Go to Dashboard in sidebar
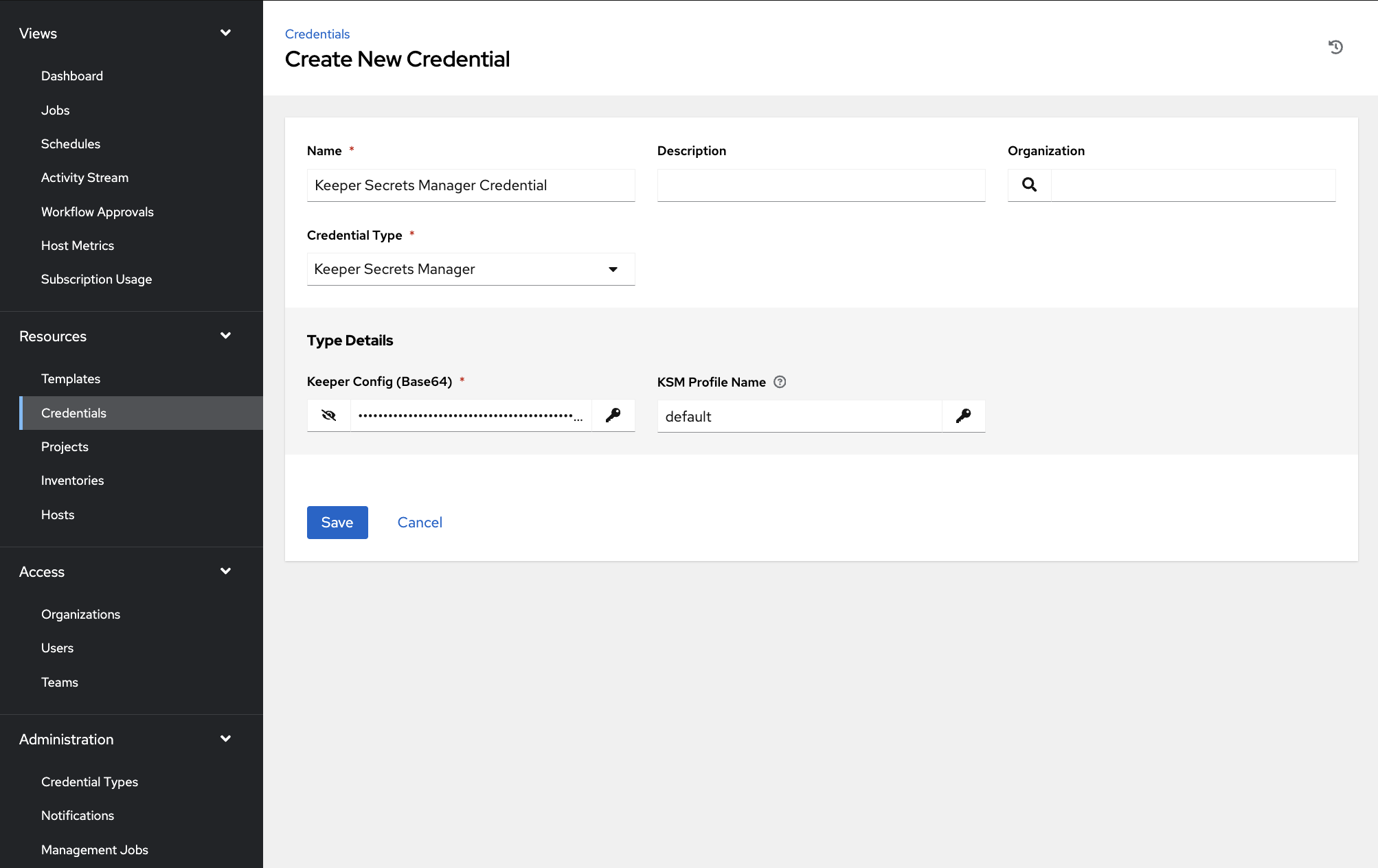Screen dimensions: 1378x868 coord(72,76)
